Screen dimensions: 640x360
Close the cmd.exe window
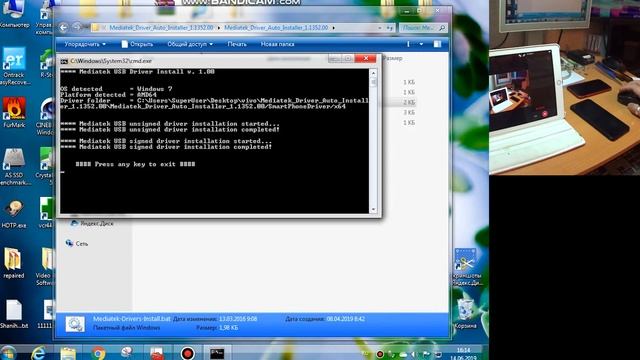click(366, 59)
